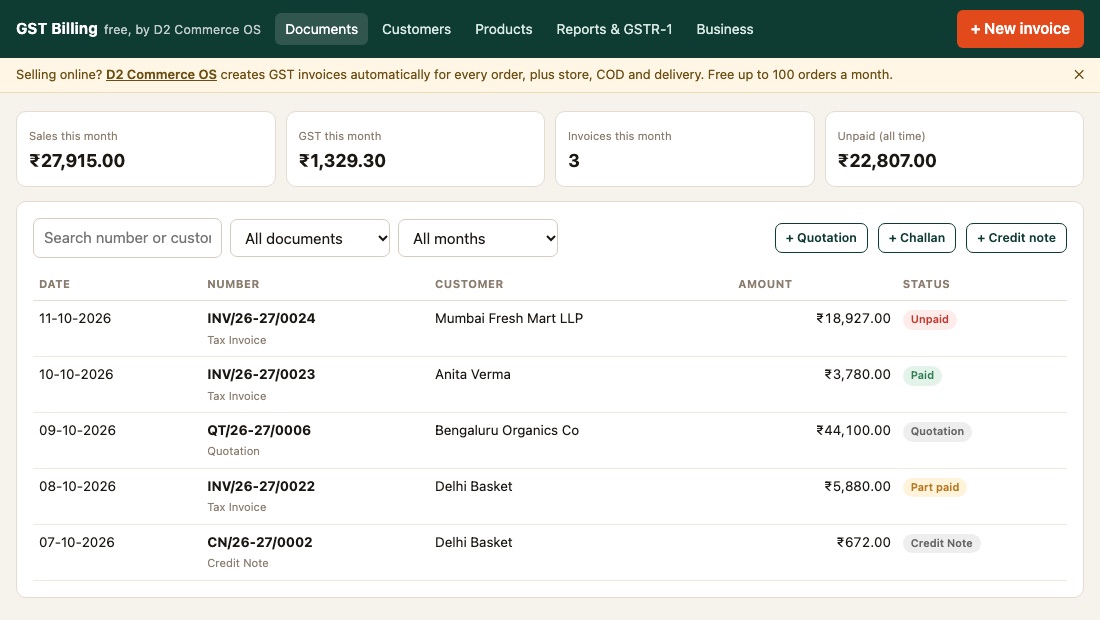Expand the All documents dropdown
The height and width of the screenshot is (620, 1100).
[x=310, y=238]
